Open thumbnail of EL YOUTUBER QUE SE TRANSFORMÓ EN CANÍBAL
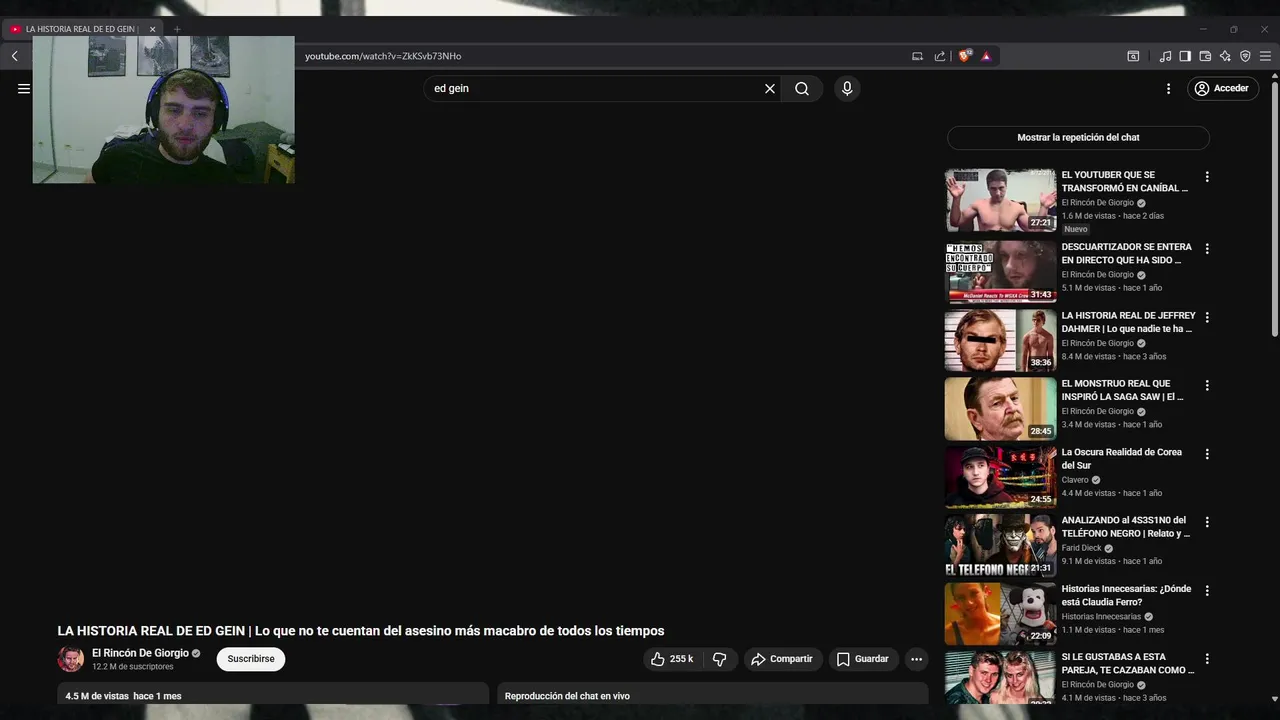 pos(1000,200)
